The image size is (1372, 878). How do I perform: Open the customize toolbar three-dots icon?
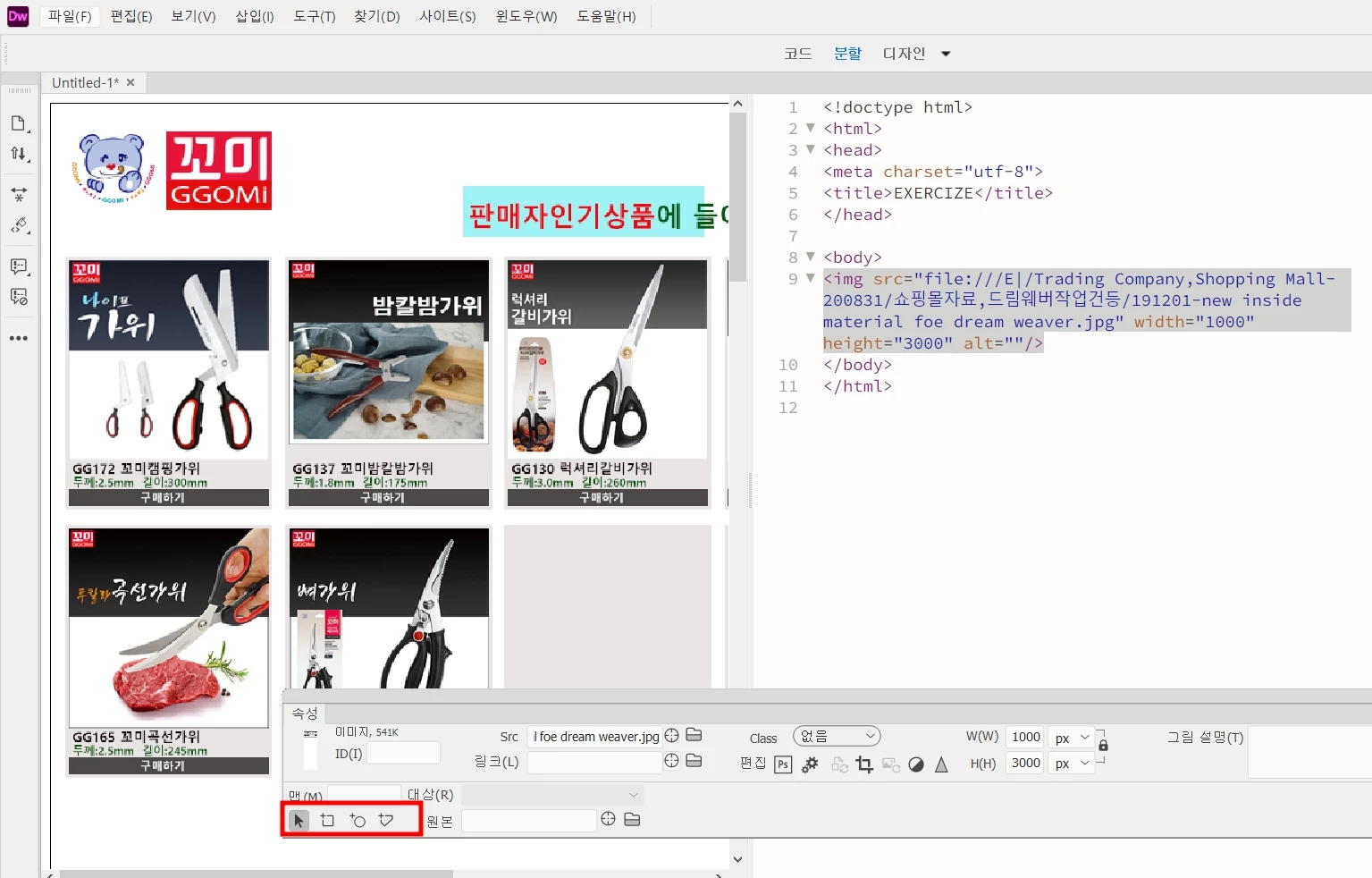(19, 339)
